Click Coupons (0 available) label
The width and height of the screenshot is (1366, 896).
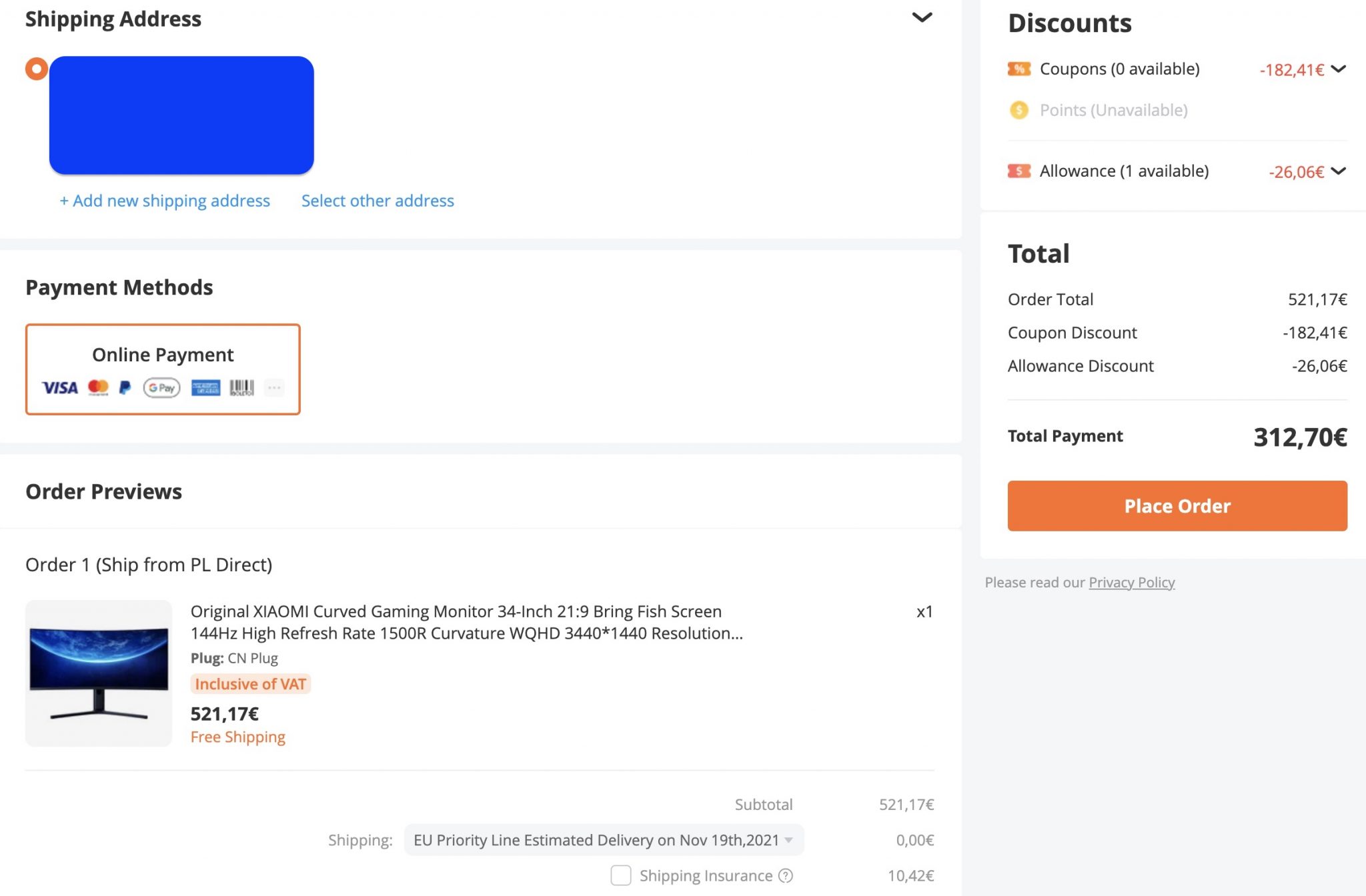pos(1120,69)
